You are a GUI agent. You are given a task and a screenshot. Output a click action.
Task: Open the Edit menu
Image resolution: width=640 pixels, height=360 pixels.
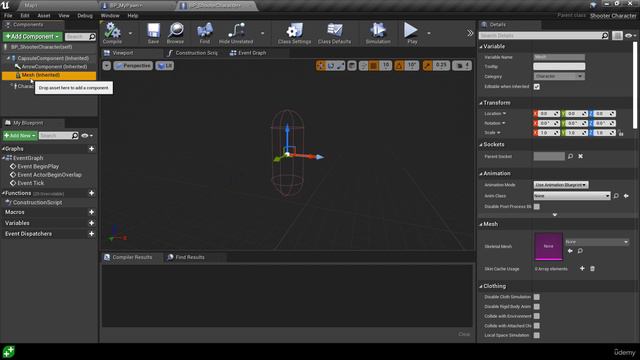[25, 16]
